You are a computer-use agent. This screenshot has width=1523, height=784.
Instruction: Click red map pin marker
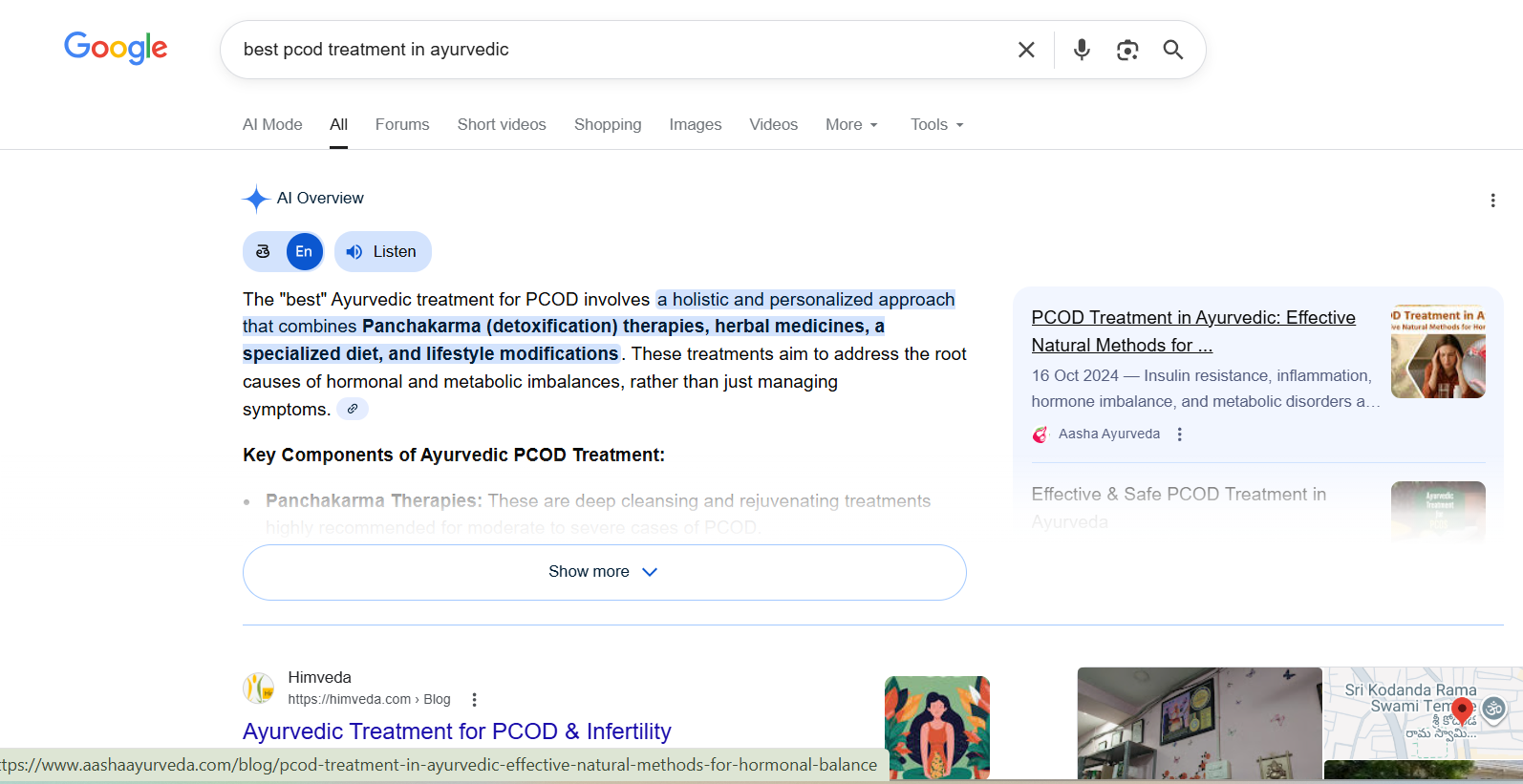point(1462,712)
